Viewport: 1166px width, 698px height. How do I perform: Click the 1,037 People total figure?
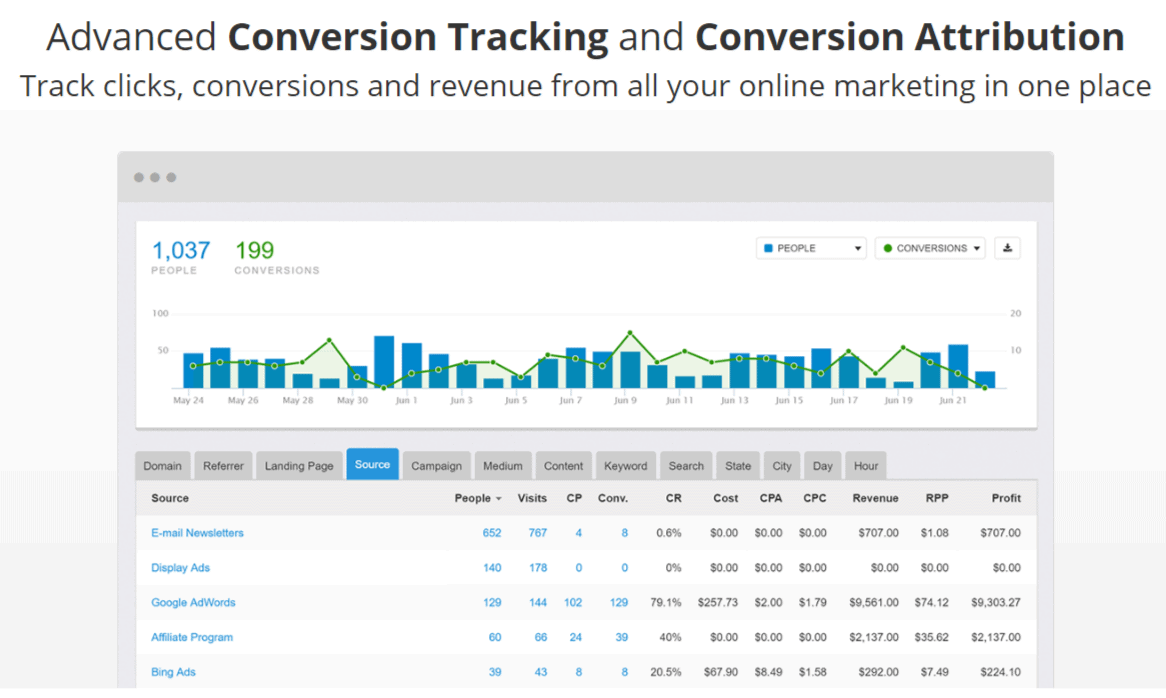point(181,250)
